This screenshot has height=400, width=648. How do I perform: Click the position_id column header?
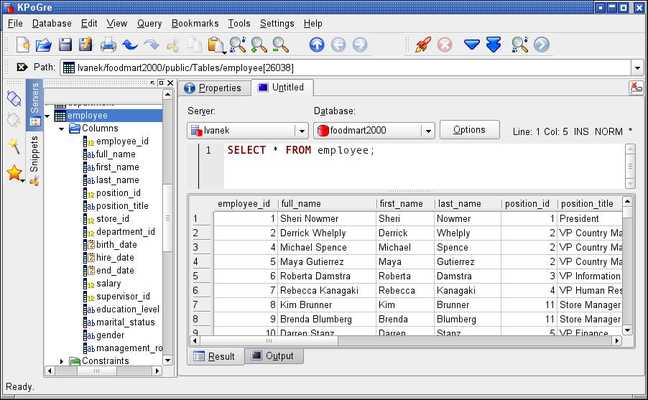(x=527, y=204)
